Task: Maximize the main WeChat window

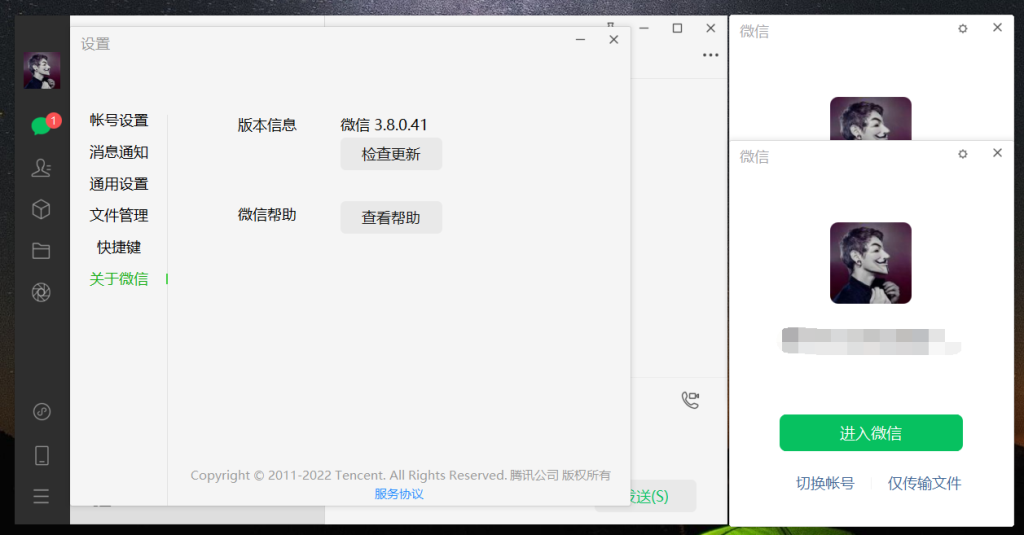Action: point(677,28)
